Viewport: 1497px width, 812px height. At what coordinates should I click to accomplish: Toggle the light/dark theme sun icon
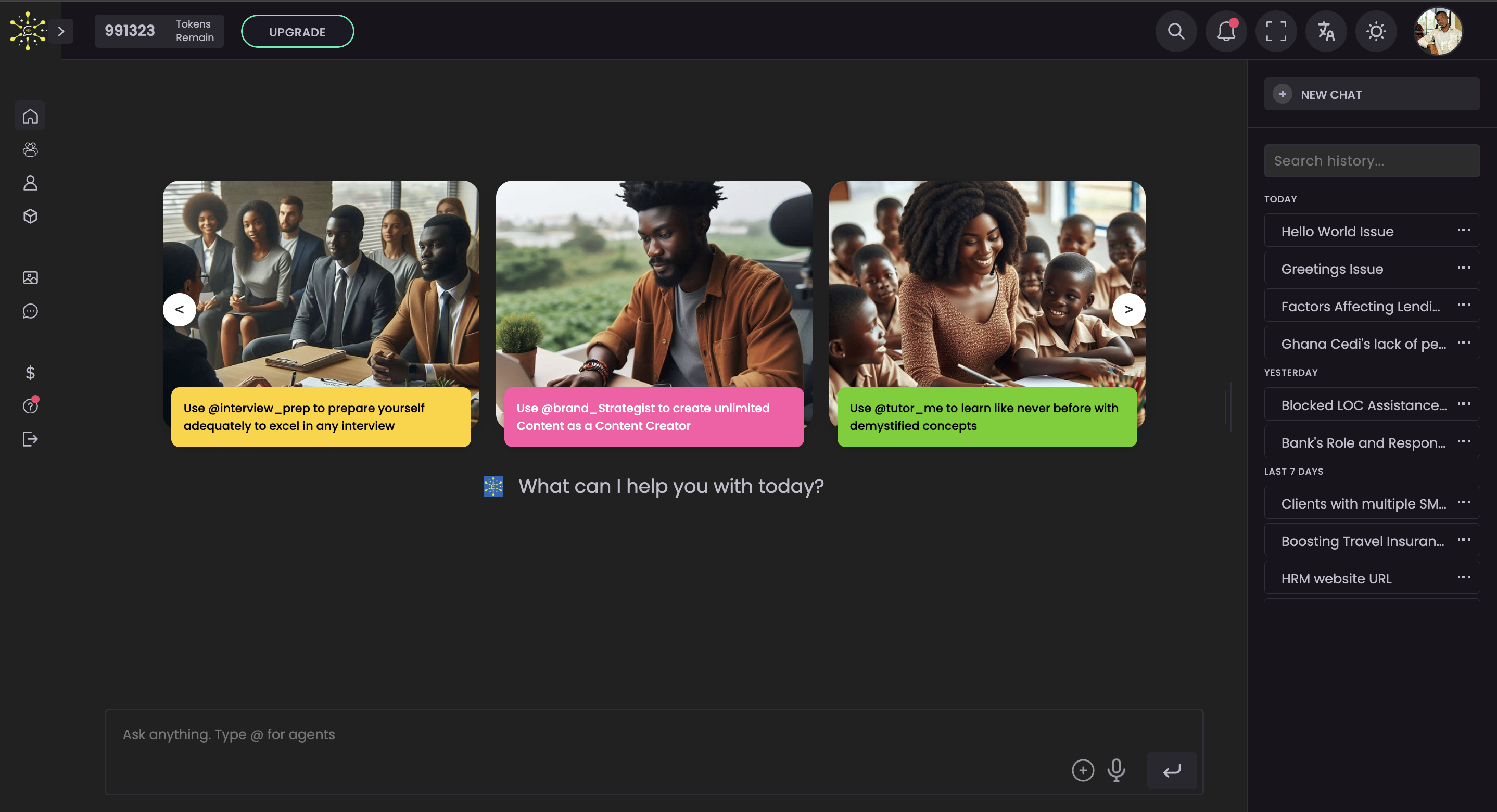[x=1376, y=31]
